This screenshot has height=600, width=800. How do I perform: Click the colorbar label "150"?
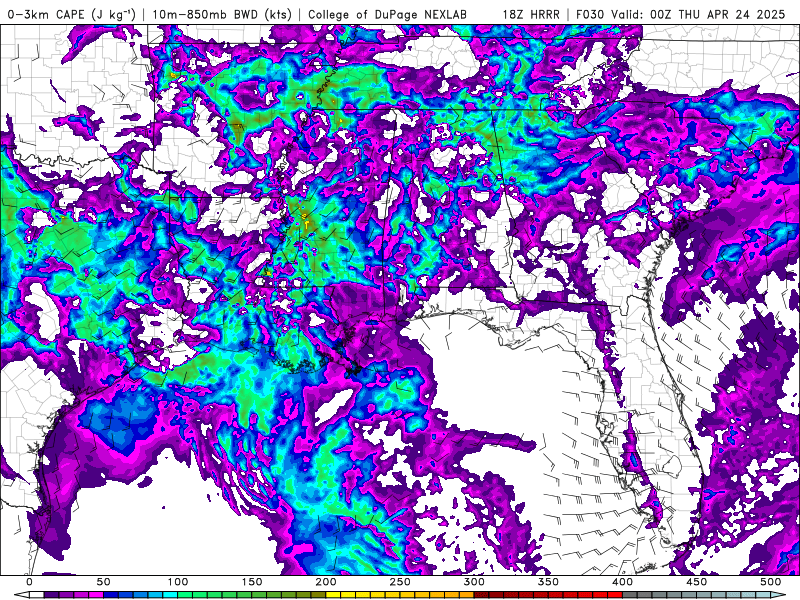[252, 582]
